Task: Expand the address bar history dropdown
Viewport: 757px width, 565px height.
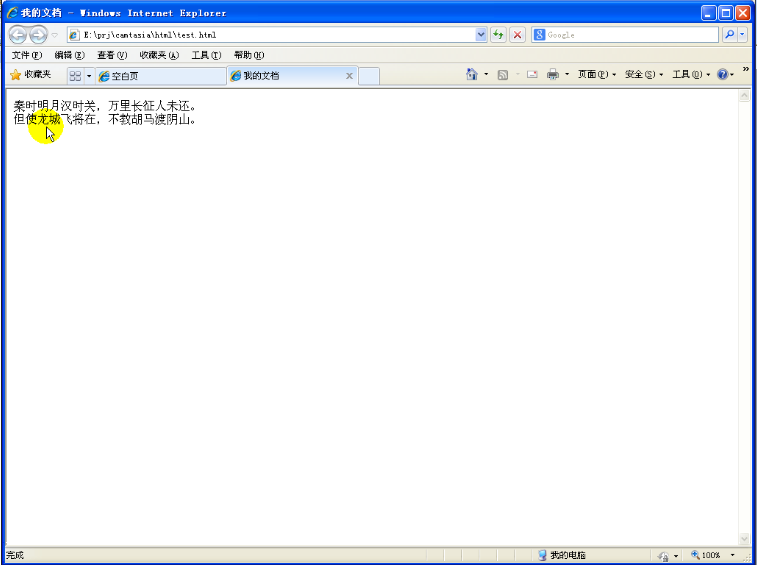Action: pos(481,35)
